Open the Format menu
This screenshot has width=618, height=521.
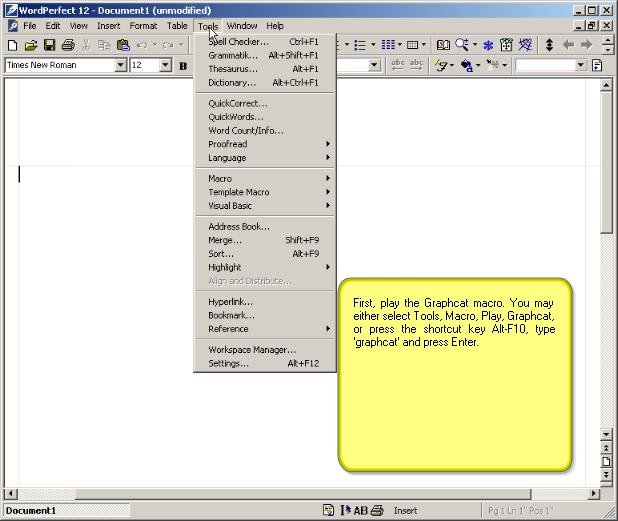[143, 26]
